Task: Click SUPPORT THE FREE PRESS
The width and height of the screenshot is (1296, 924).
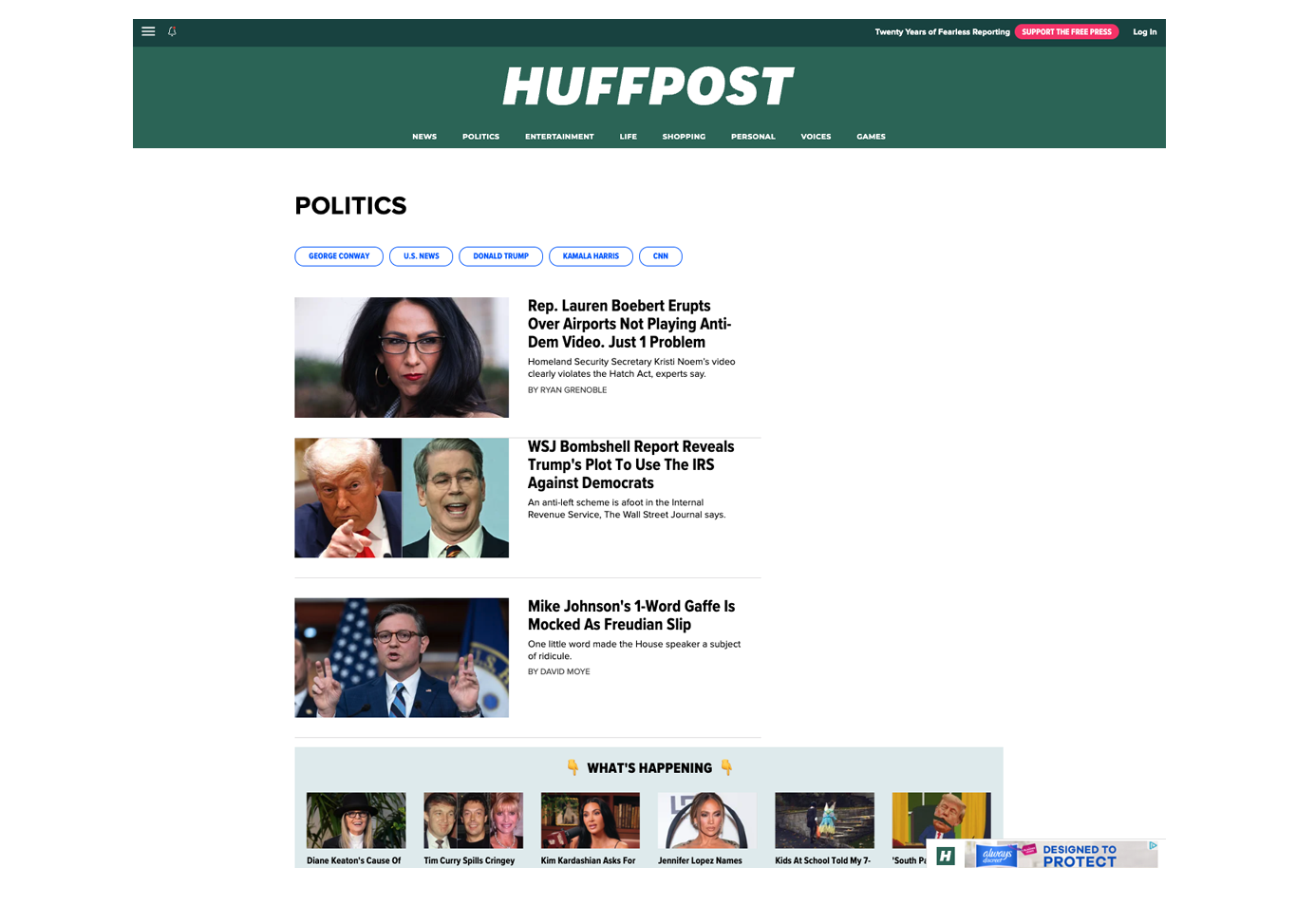Action: (x=1066, y=31)
